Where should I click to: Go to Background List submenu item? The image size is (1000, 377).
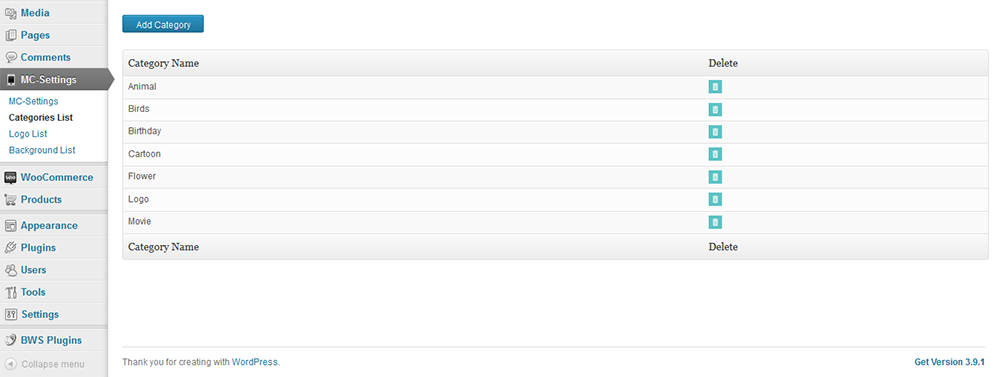click(x=42, y=151)
